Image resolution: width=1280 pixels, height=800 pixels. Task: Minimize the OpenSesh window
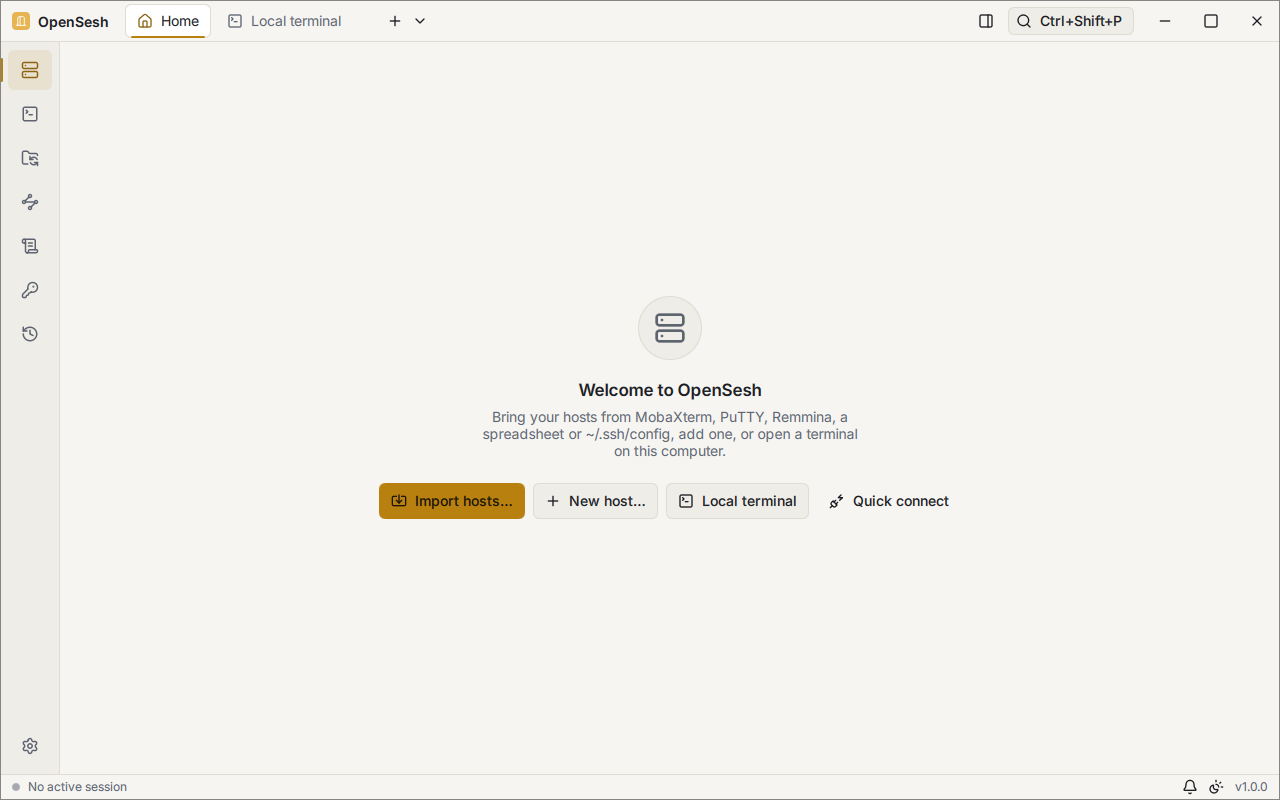pos(1165,21)
